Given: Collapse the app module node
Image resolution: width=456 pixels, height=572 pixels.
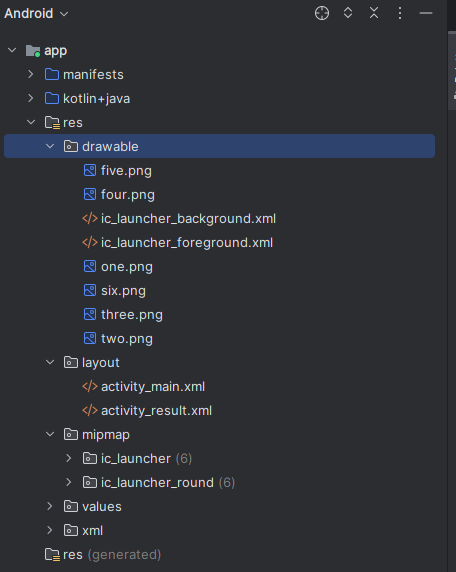Looking at the screenshot, I should (12, 50).
